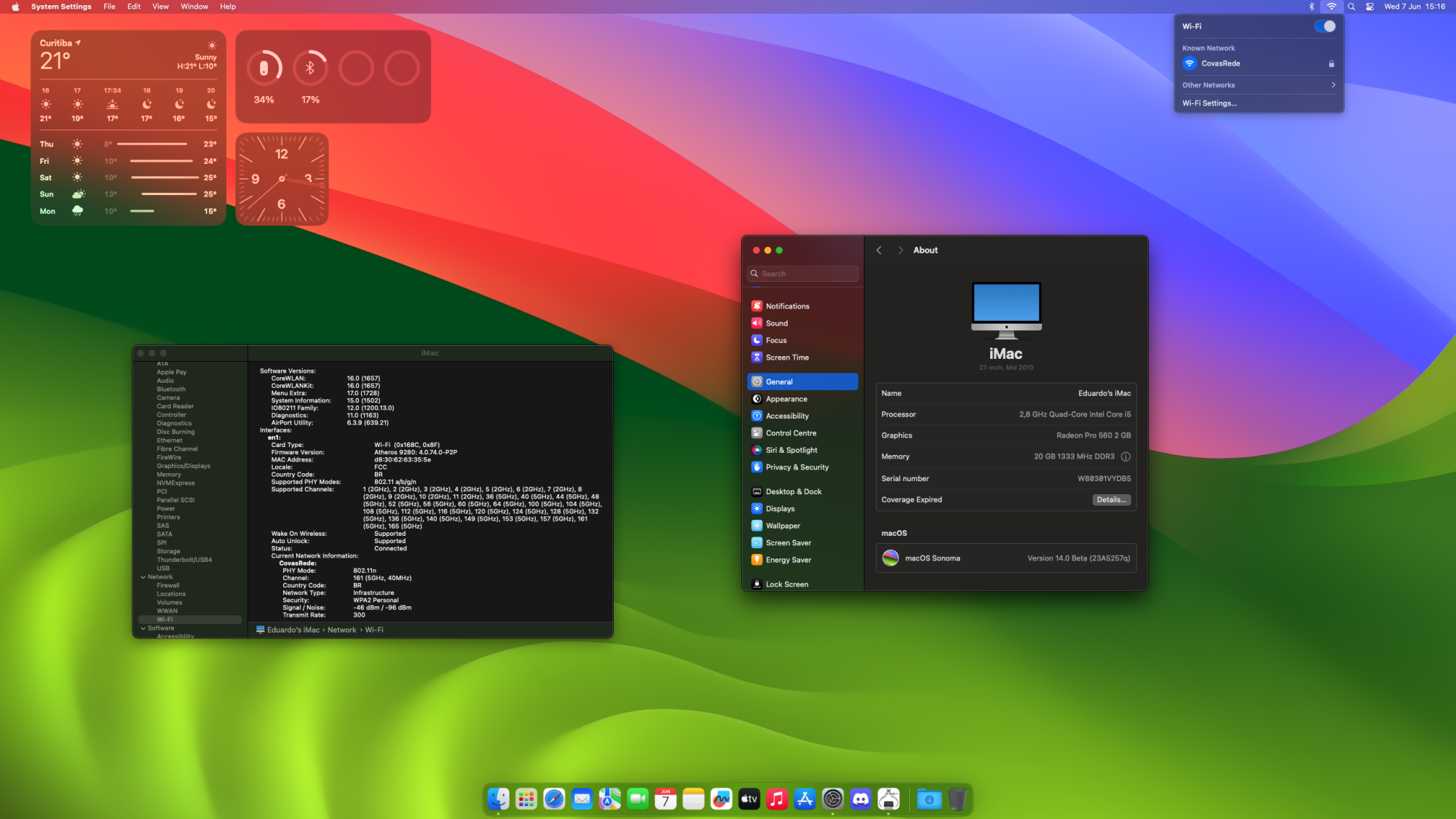Open Notifications settings in sidebar
1456x819 pixels.
pos(787,306)
